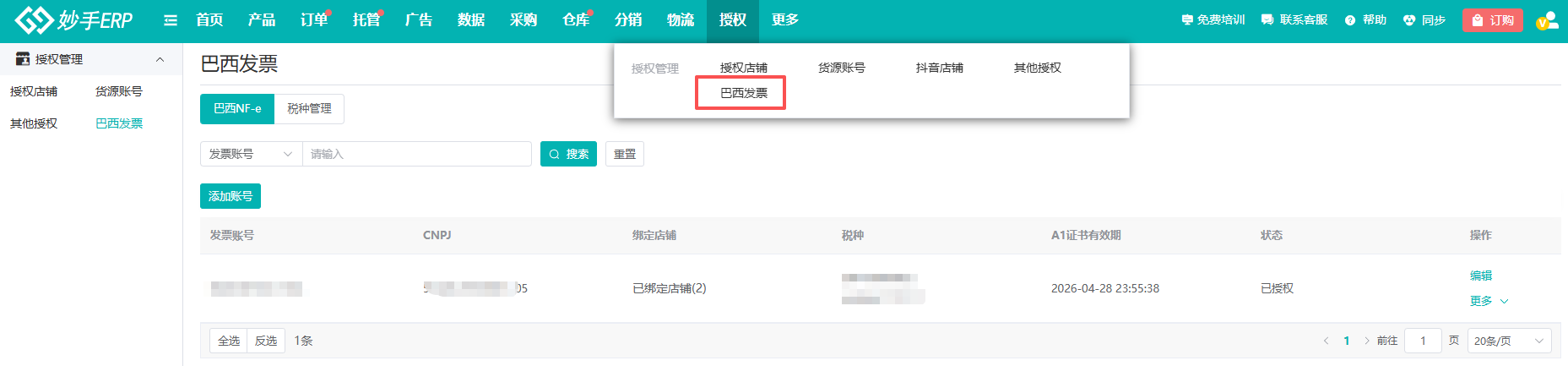Open the 托管 menu
The width and height of the screenshot is (1568, 366).
[366, 19]
